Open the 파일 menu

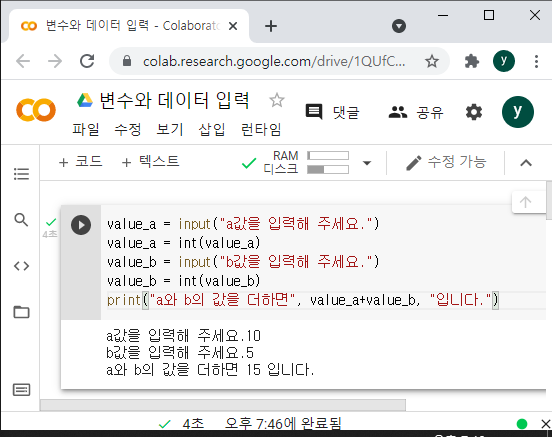point(86,129)
